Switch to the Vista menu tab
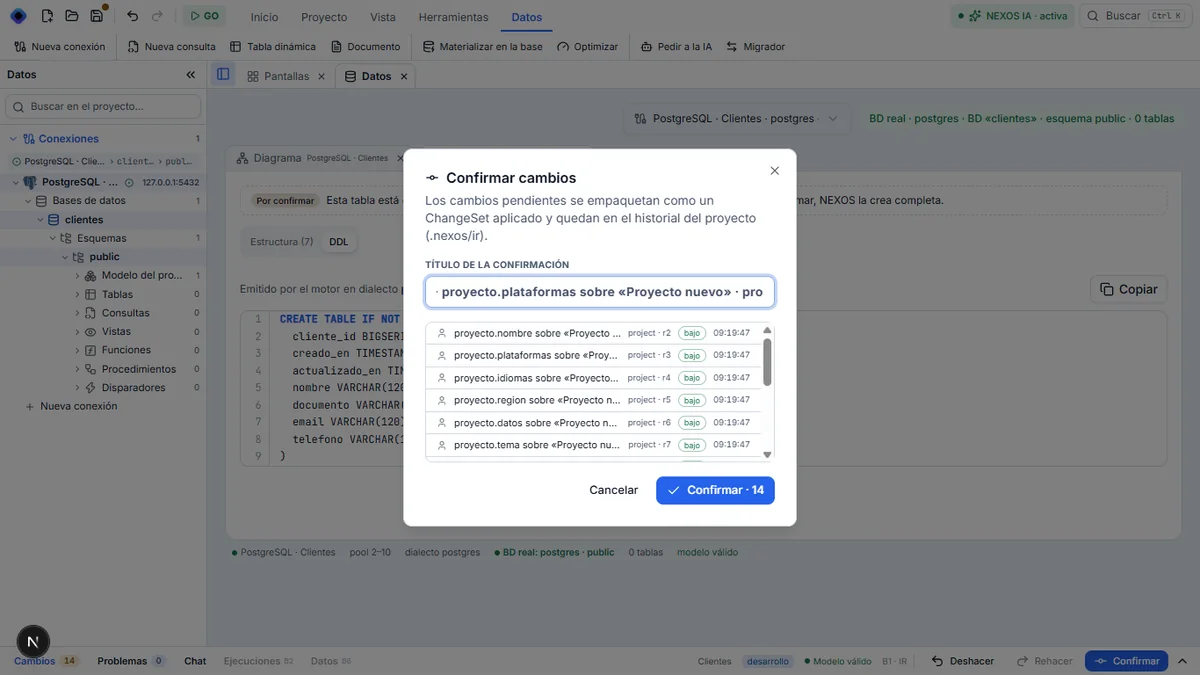 point(383,17)
